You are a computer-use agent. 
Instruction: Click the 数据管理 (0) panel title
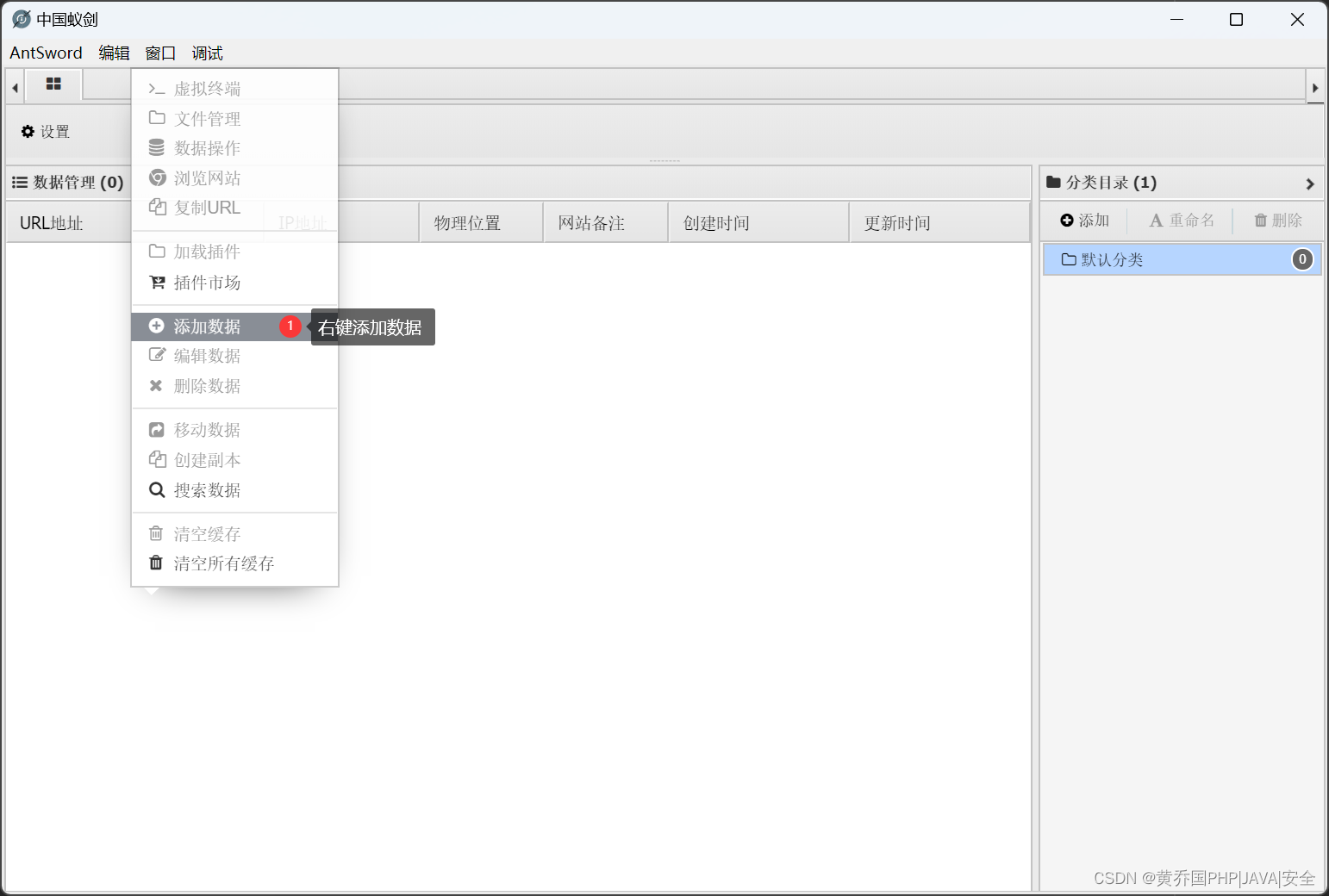coord(78,183)
